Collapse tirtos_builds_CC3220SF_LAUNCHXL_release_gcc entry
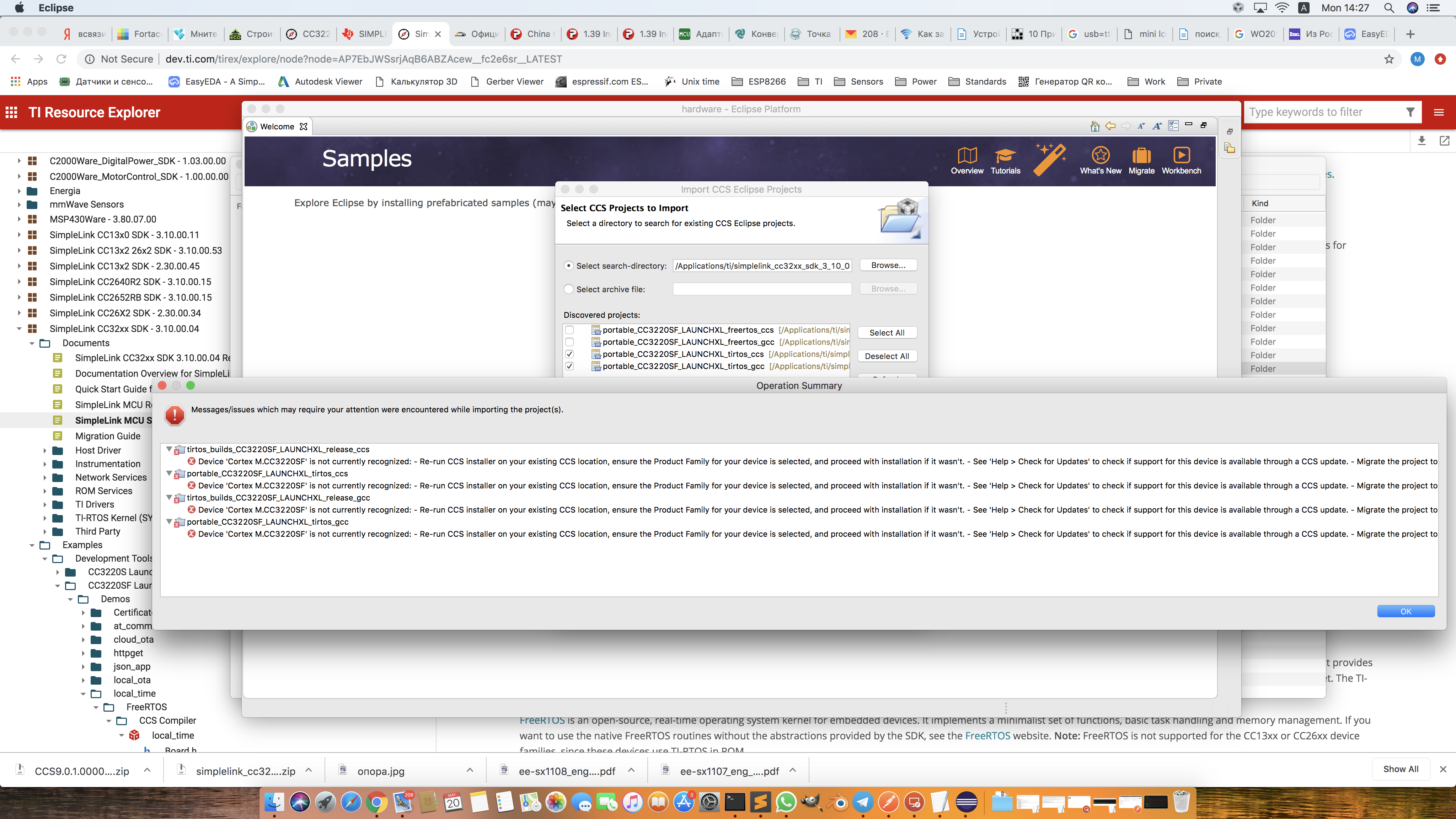Screen dimensions: 1456x819 (x=169, y=497)
